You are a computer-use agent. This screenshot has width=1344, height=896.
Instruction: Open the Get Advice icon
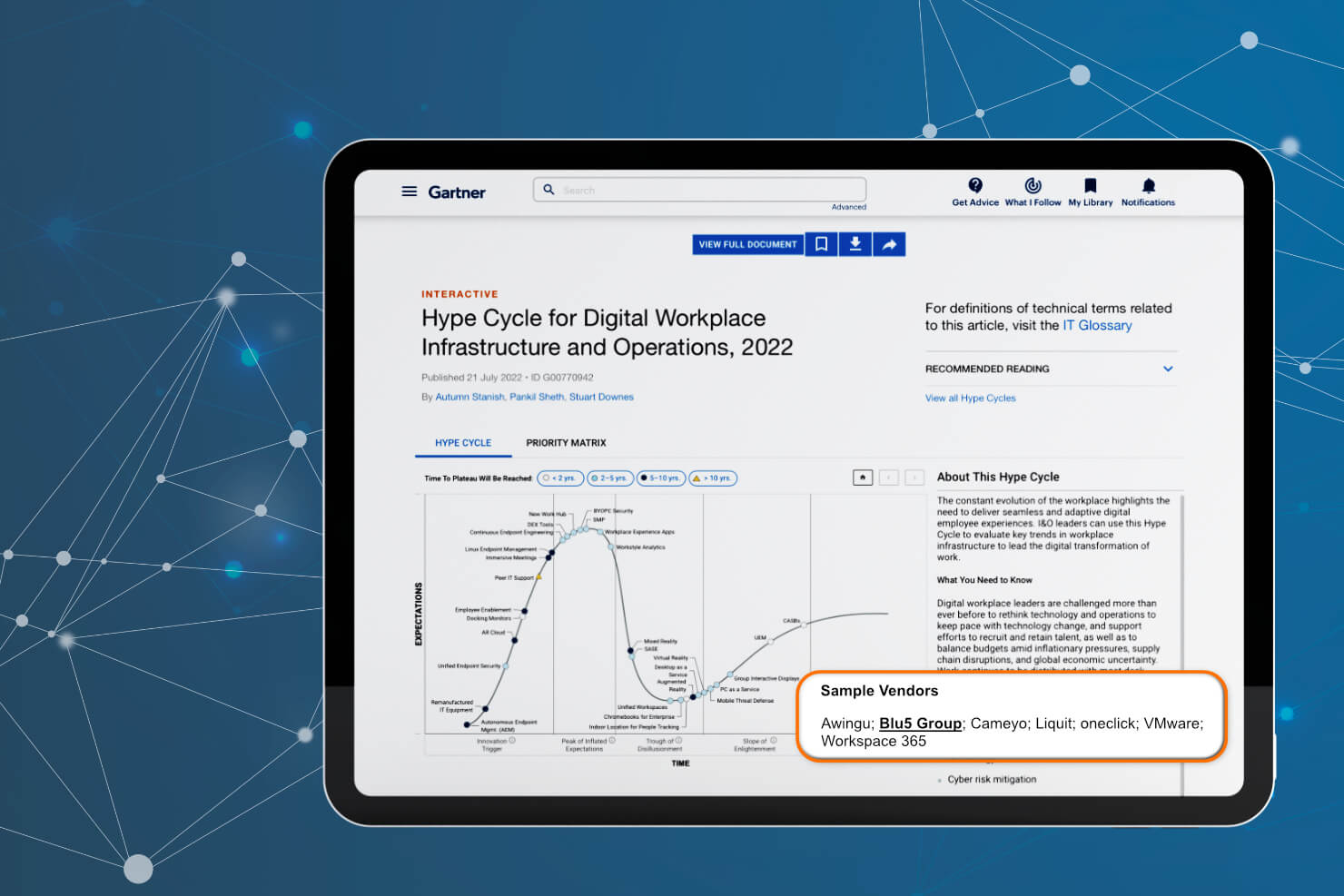pyautogui.click(x=975, y=185)
